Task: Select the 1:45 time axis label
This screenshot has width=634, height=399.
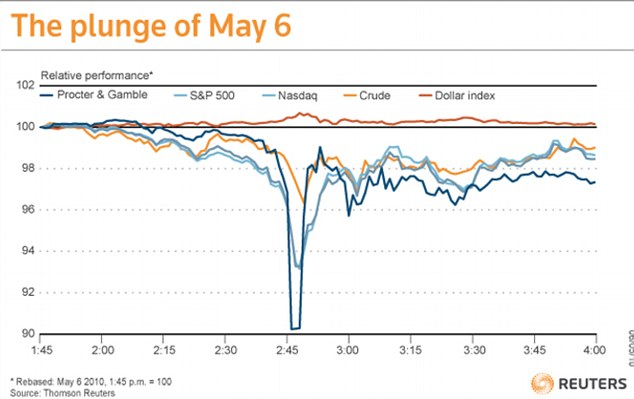Action: click(x=42, y=350)
